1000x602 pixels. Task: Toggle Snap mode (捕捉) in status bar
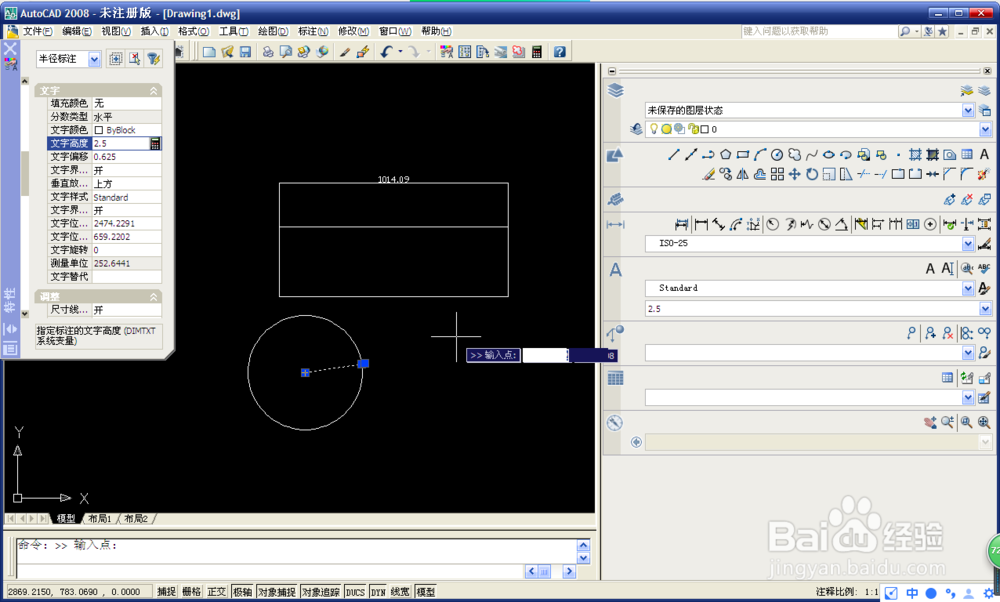click(166, 592)
